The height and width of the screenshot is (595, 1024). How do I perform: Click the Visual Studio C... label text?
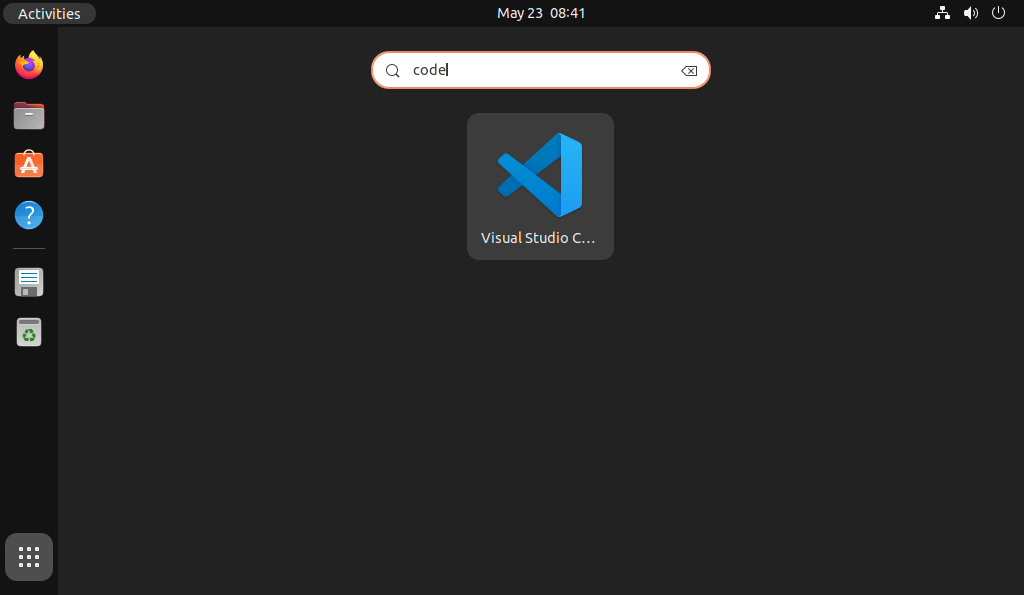click(x=537, y=238)
